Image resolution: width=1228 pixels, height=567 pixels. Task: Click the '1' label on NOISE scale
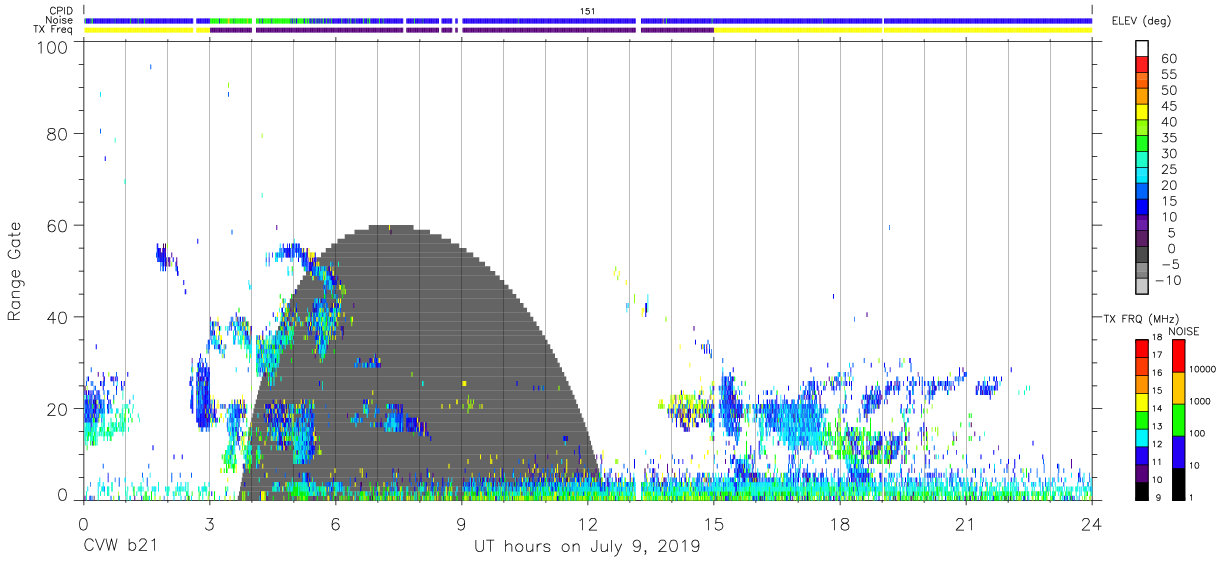(1189, 497)
